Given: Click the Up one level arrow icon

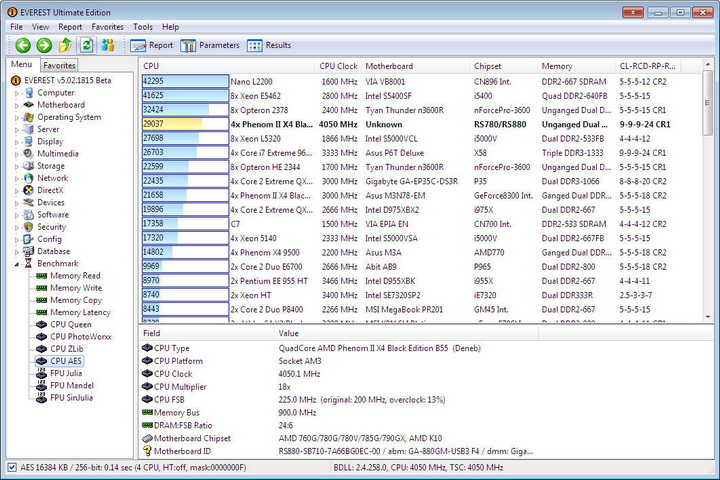Looking at the screenshot, I should coord(65,45).
